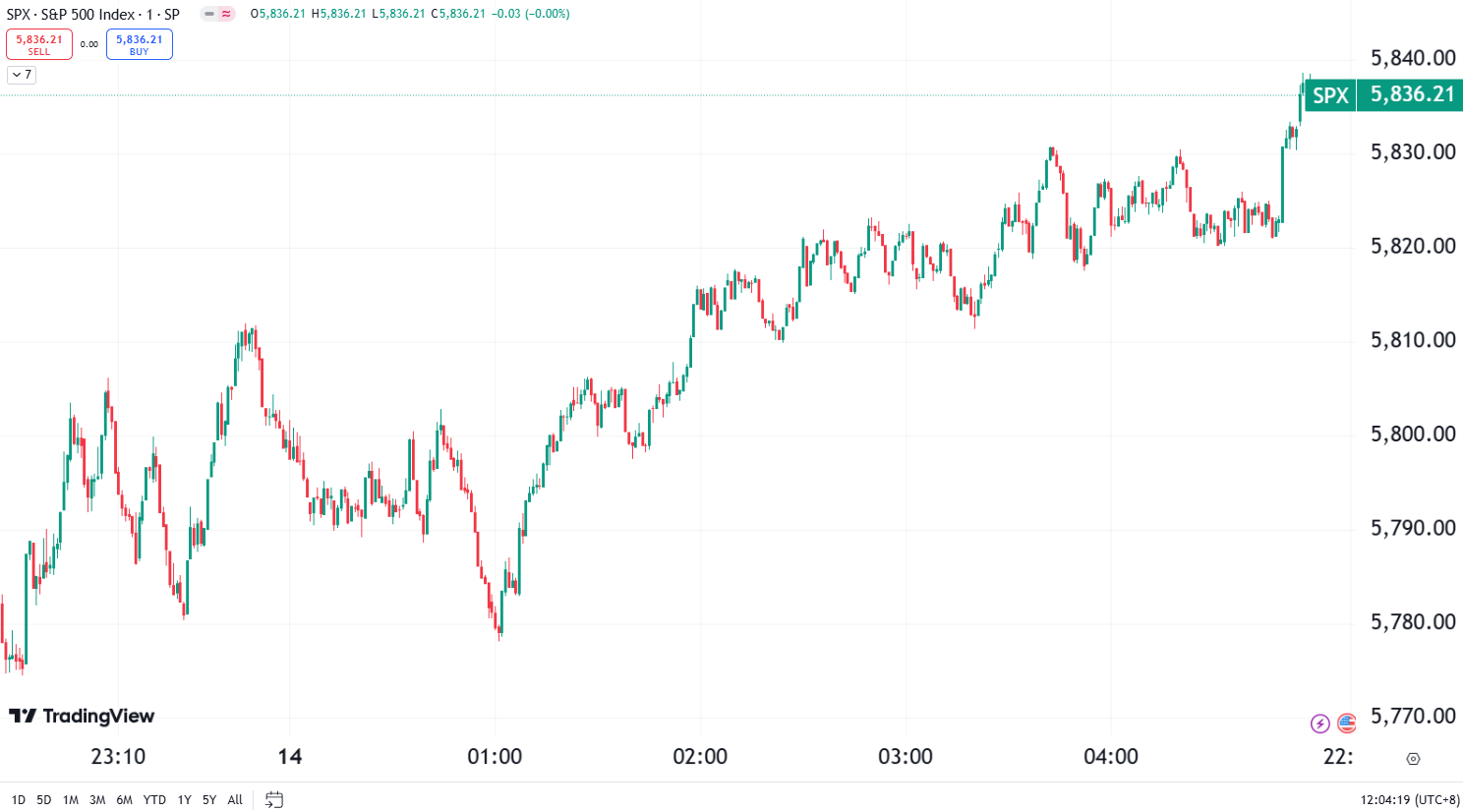Open the Go to Date calendar icon
Image resolution: width=1463 pixels, height=812 pixels.
(x=275, y=800)
